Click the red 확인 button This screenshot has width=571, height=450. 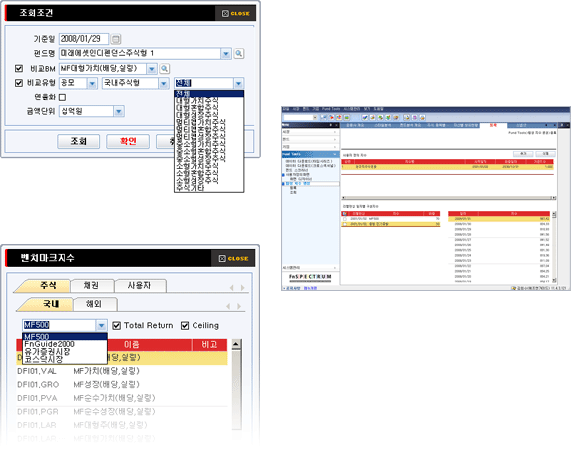pyautogui.click(x=128, y=141)
